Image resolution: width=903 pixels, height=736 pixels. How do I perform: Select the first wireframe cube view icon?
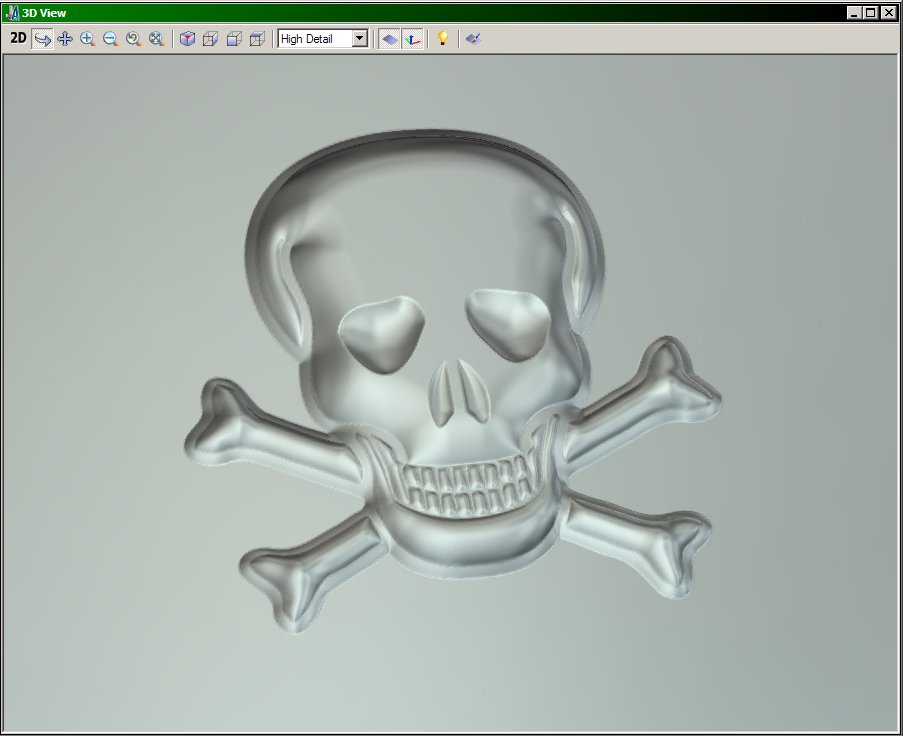(210, 39)
